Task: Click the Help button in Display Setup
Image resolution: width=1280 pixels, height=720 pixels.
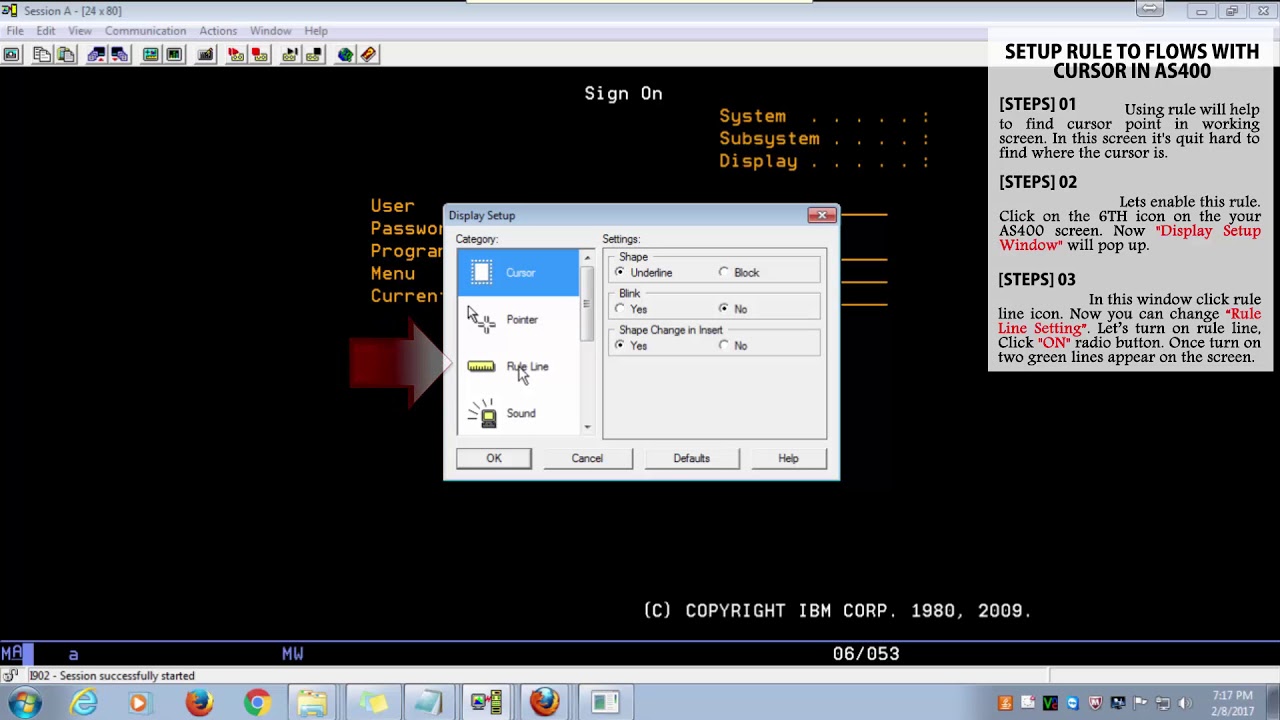Action: pyautogui.click(x=788, y=458)
